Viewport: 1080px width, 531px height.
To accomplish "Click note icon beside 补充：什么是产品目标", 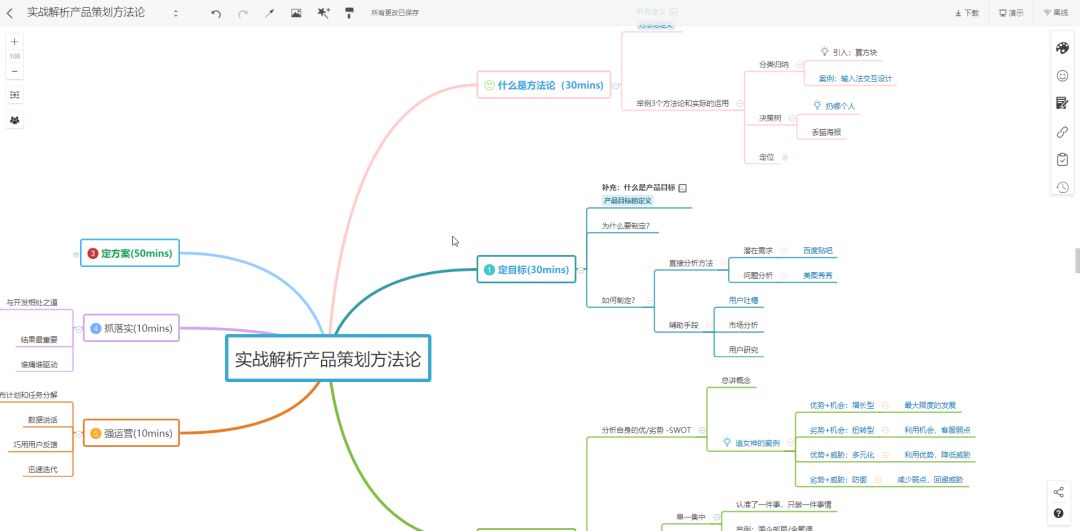I will tap(683, 187).
